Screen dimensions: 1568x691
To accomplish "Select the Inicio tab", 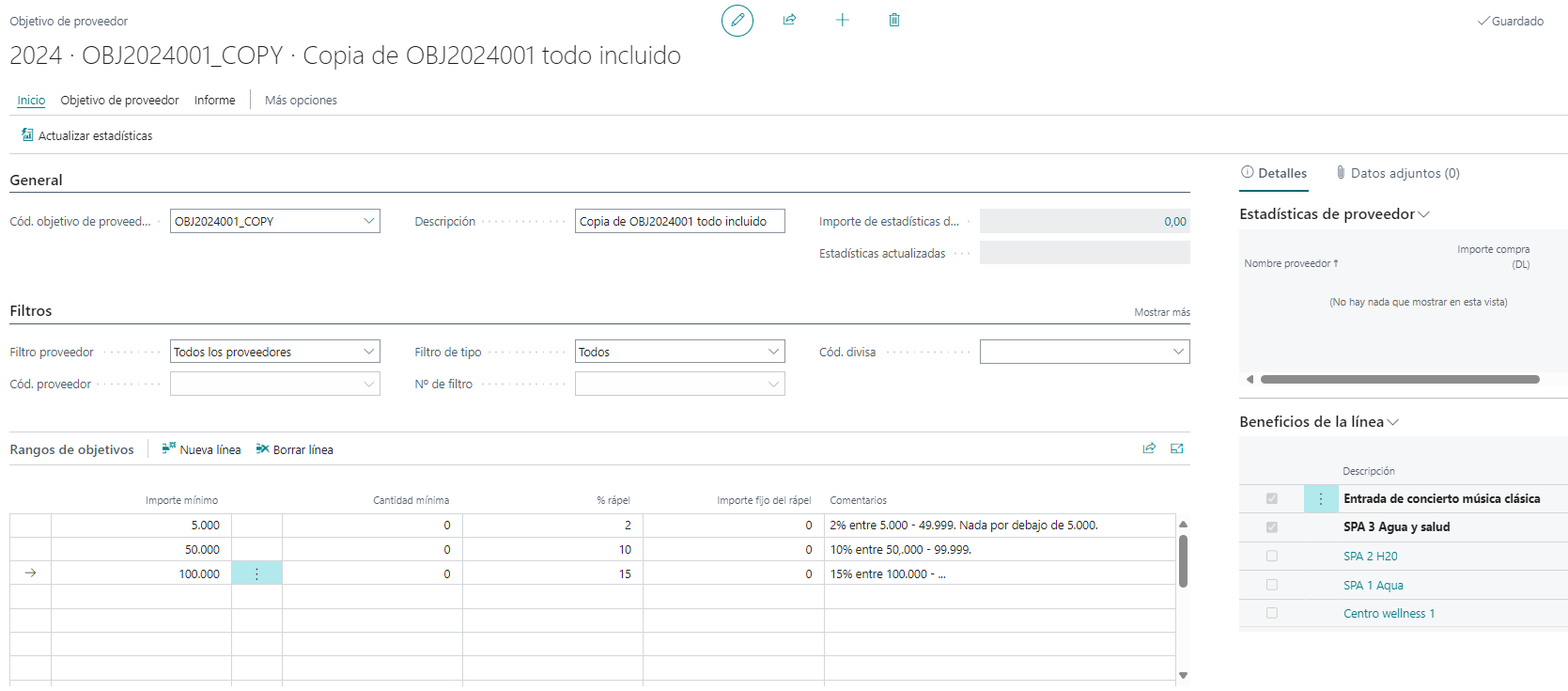I will pos(31,101).
